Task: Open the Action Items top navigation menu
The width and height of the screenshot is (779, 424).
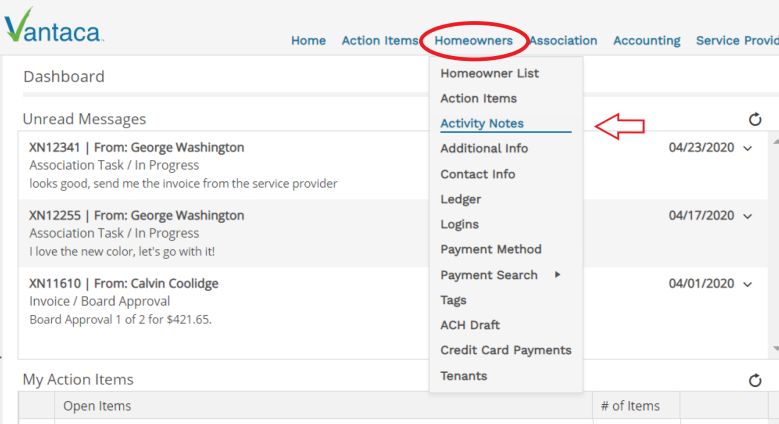Action: point(380,41)
